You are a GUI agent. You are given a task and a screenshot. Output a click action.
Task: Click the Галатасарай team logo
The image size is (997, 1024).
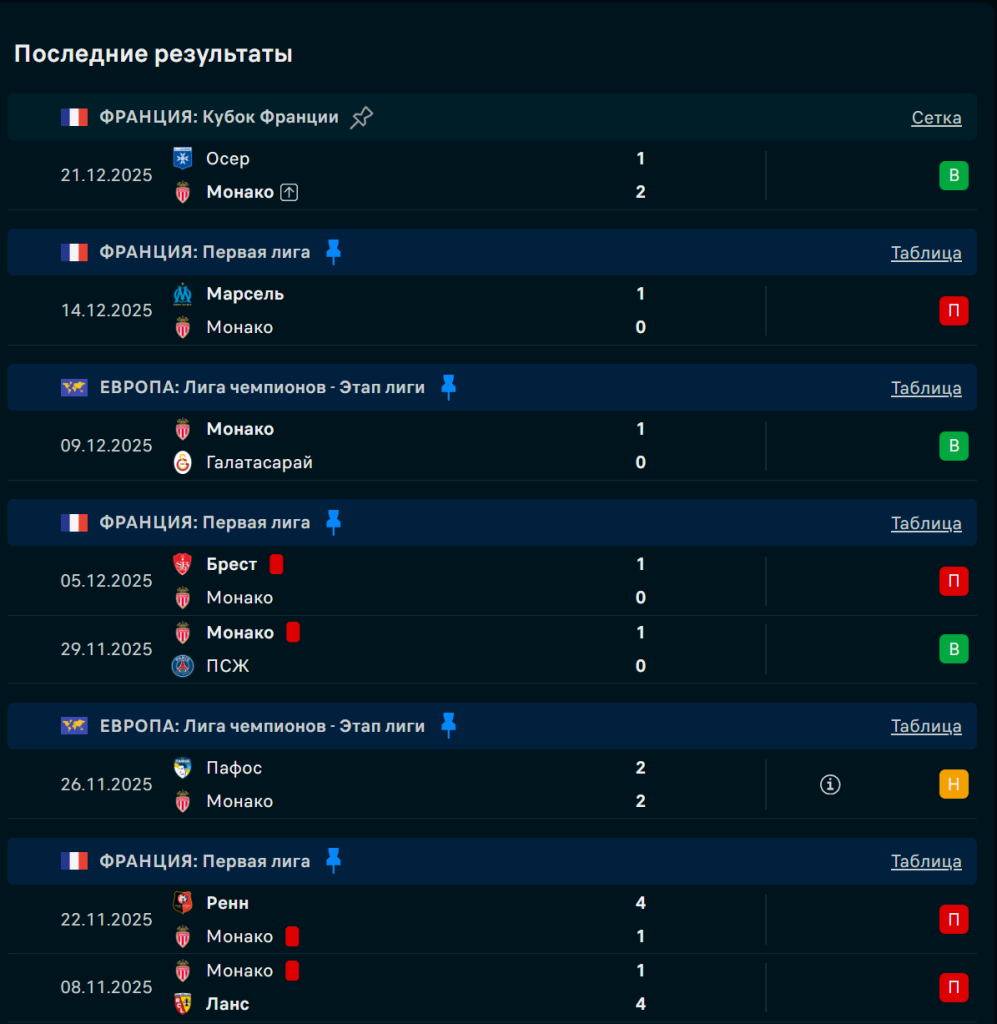[183, 462]
